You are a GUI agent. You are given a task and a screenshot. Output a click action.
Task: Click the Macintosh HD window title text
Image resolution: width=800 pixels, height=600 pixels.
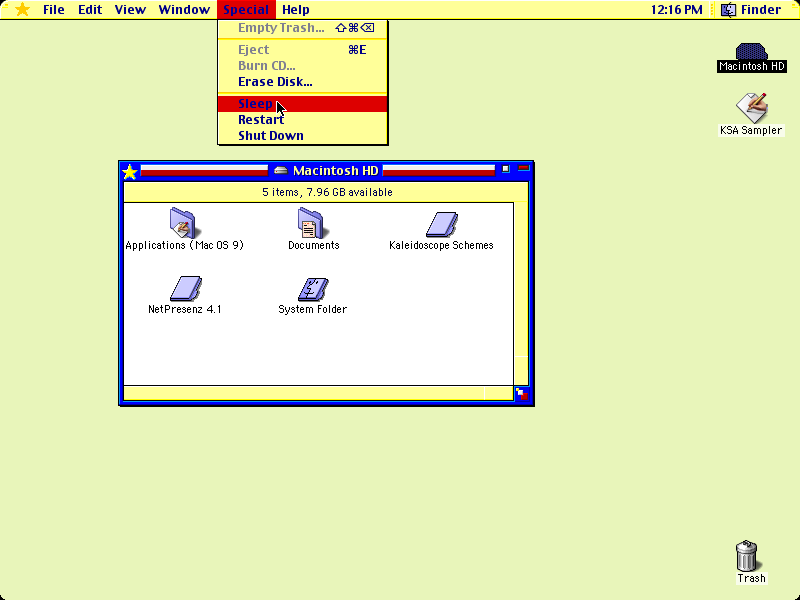pyautogui.click(x=336, y=171)
